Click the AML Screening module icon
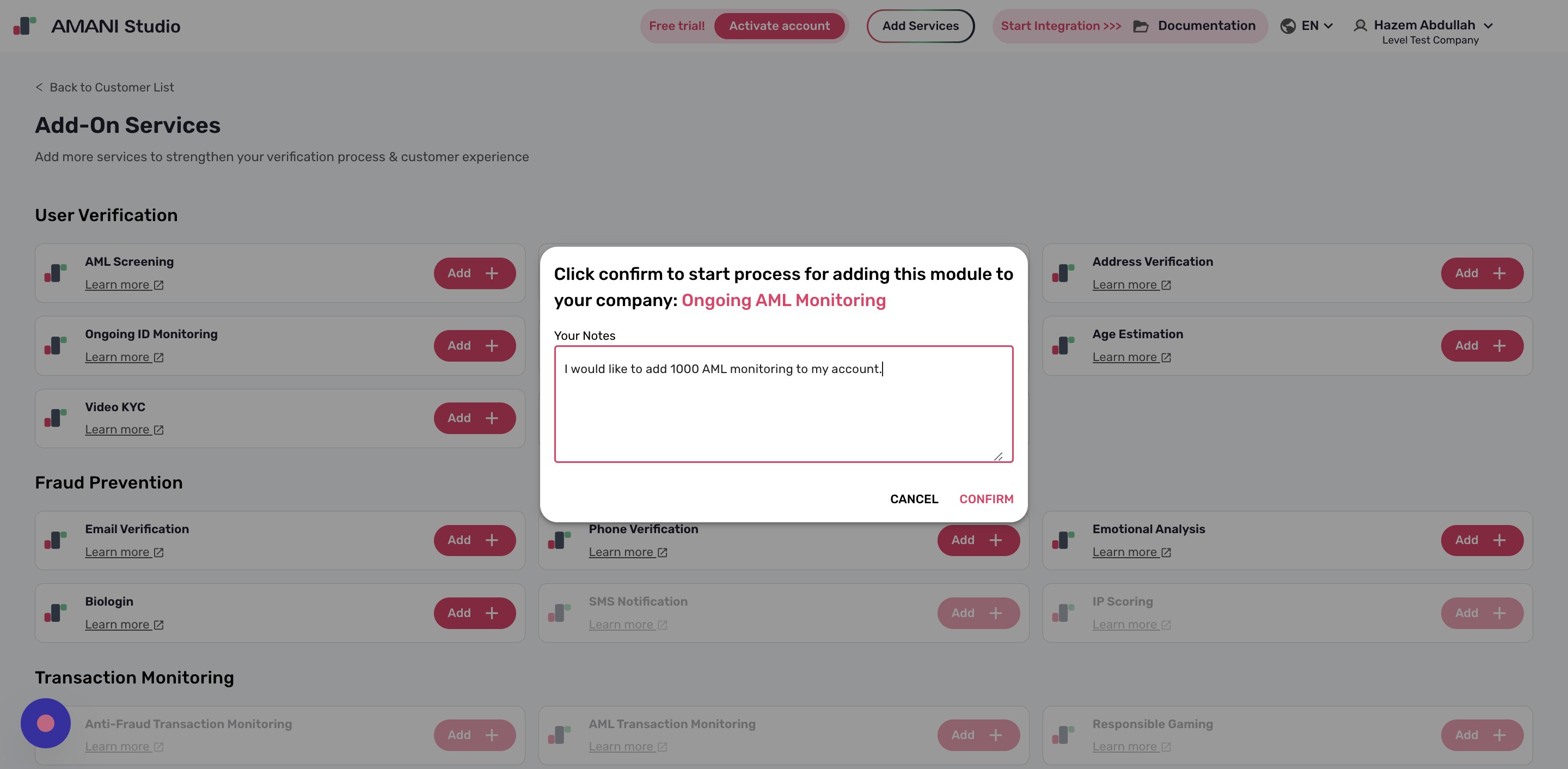 (x=55, y=273)
